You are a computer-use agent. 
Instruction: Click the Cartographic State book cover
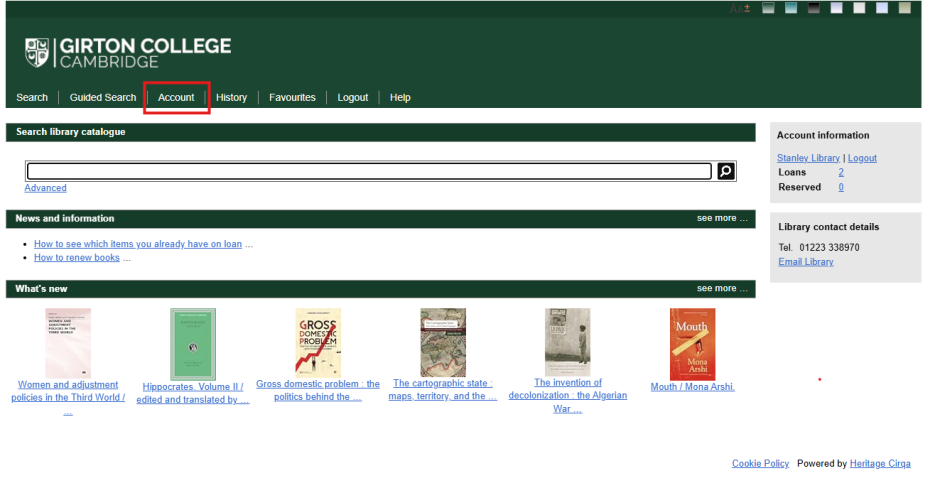pos(443,342)
